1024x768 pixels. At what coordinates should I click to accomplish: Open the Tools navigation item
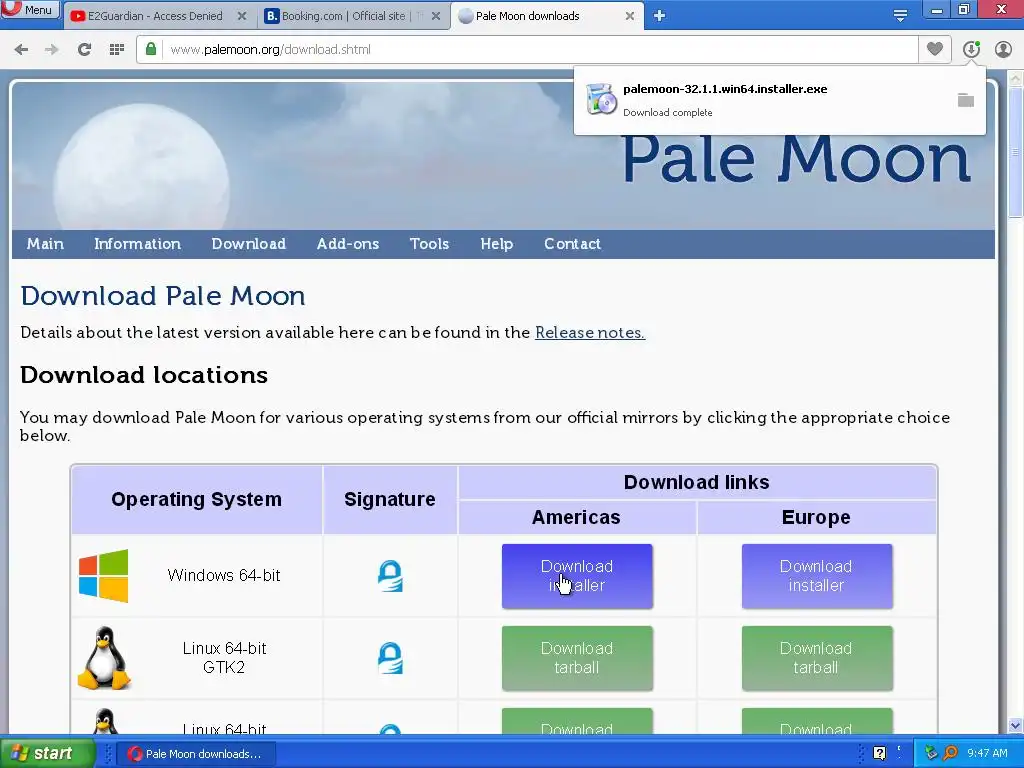click(x=429, y=244)
